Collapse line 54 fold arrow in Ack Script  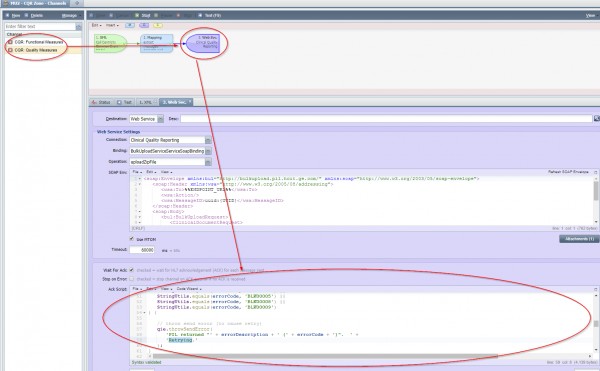tap(144, 312)
